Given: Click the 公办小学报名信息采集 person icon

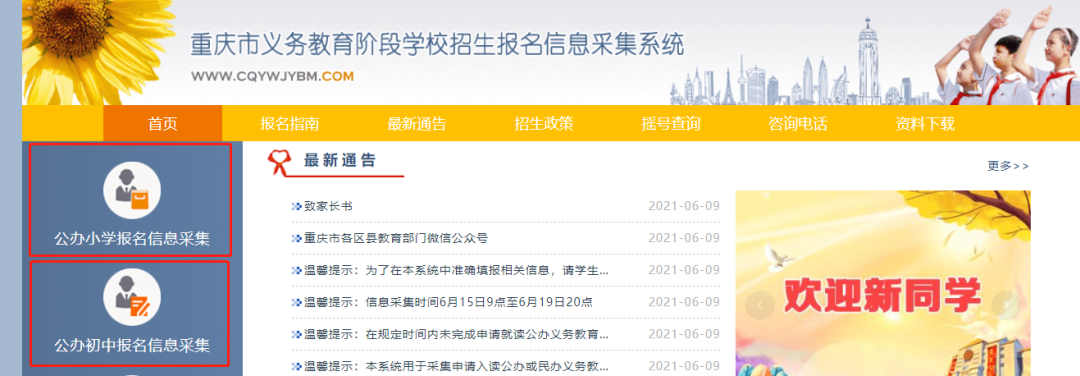Looking at the screenshot, I should (132, 191).
